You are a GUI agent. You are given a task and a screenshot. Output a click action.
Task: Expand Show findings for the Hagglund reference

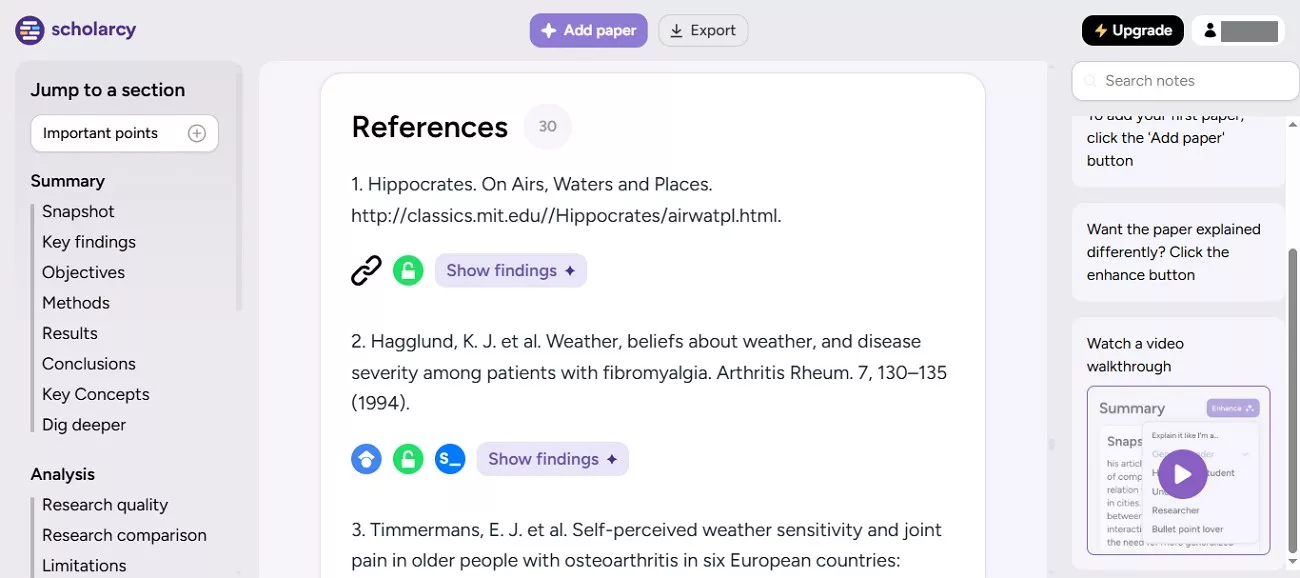(553, 459)
